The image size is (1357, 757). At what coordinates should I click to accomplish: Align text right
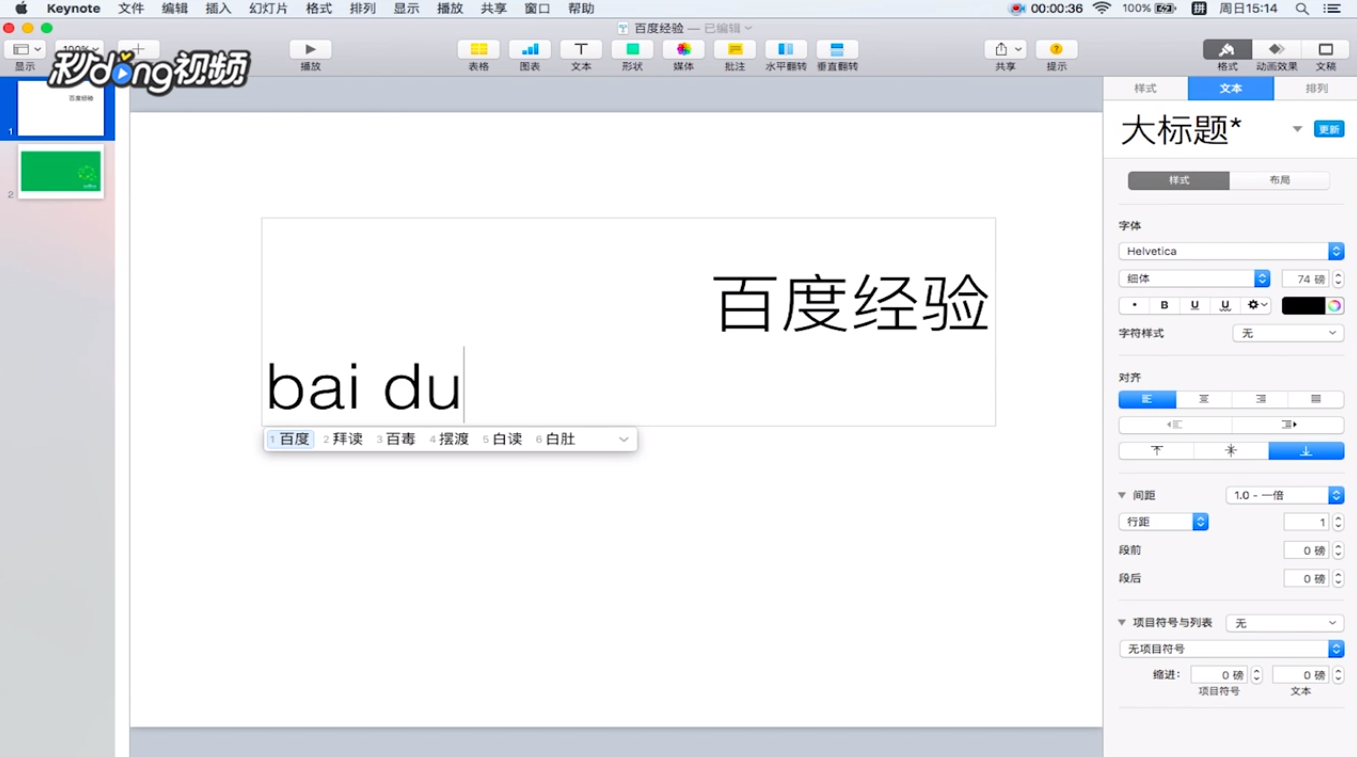point(1260,399)
